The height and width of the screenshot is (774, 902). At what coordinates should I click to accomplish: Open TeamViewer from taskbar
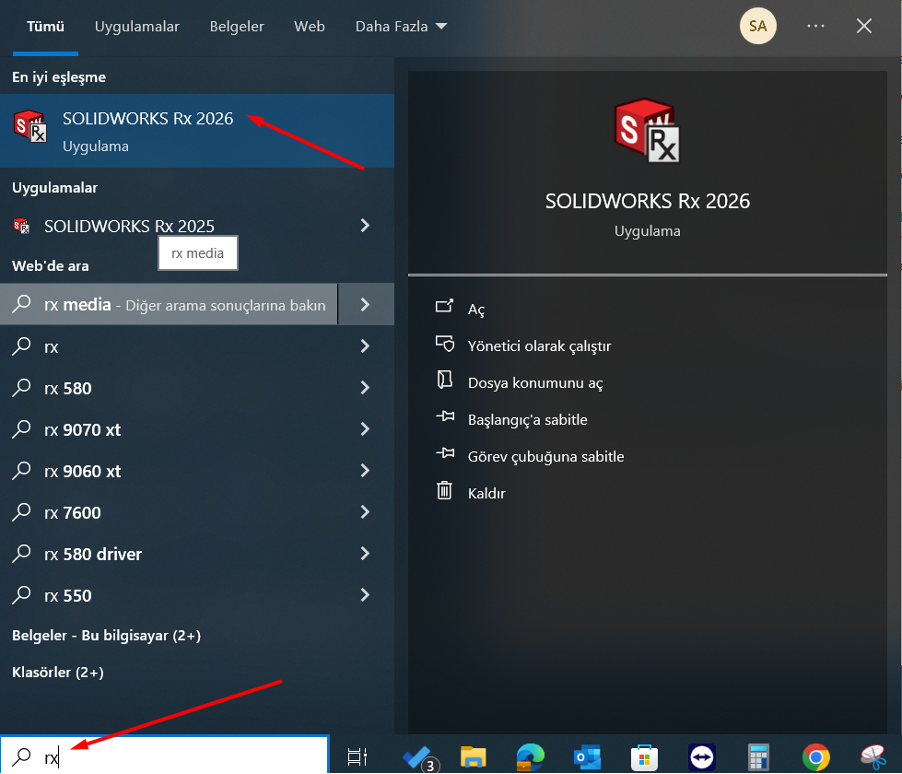[702, 757]
